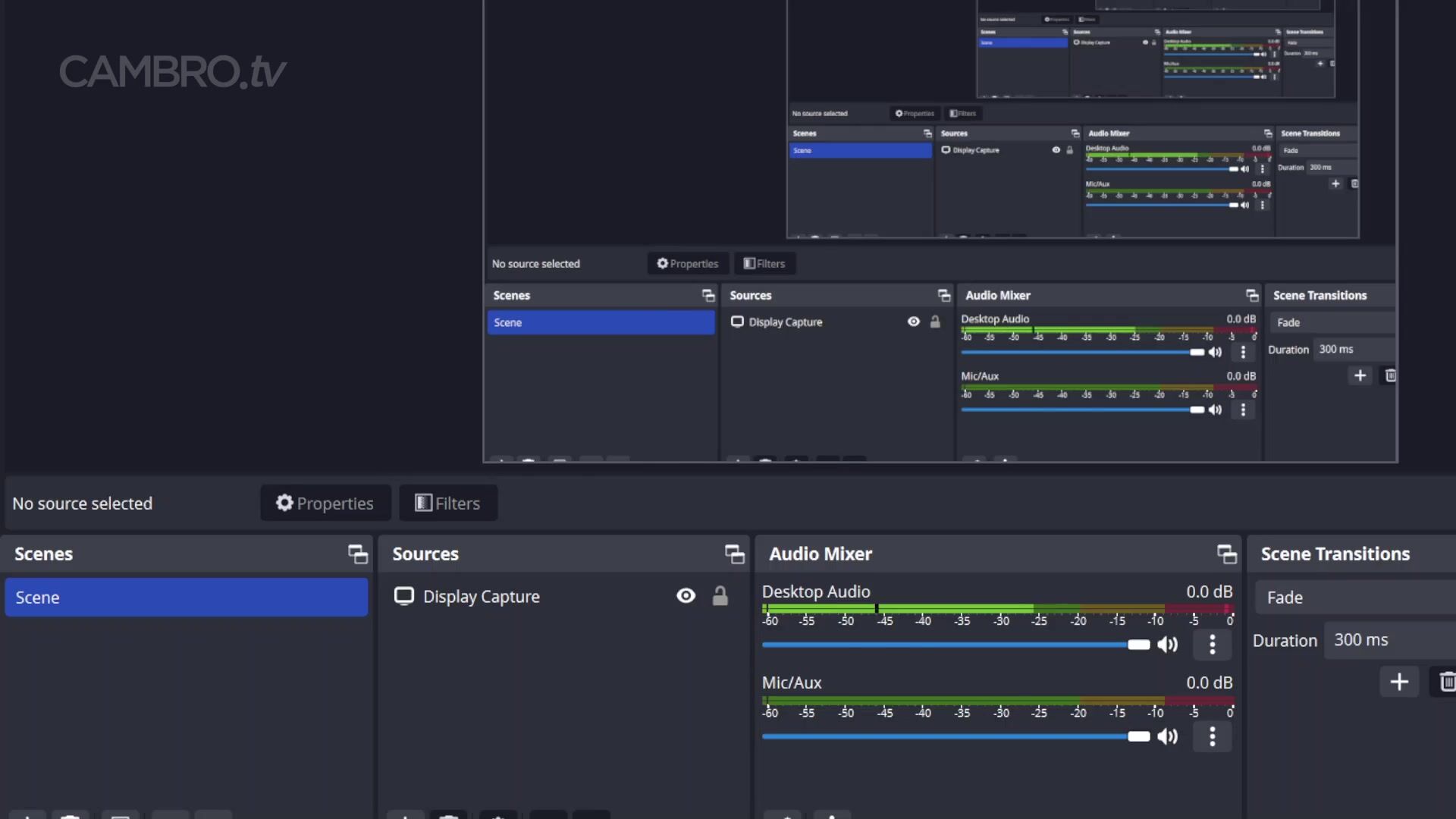Open Properties in the main bottom toolbar

click(325, 503)
